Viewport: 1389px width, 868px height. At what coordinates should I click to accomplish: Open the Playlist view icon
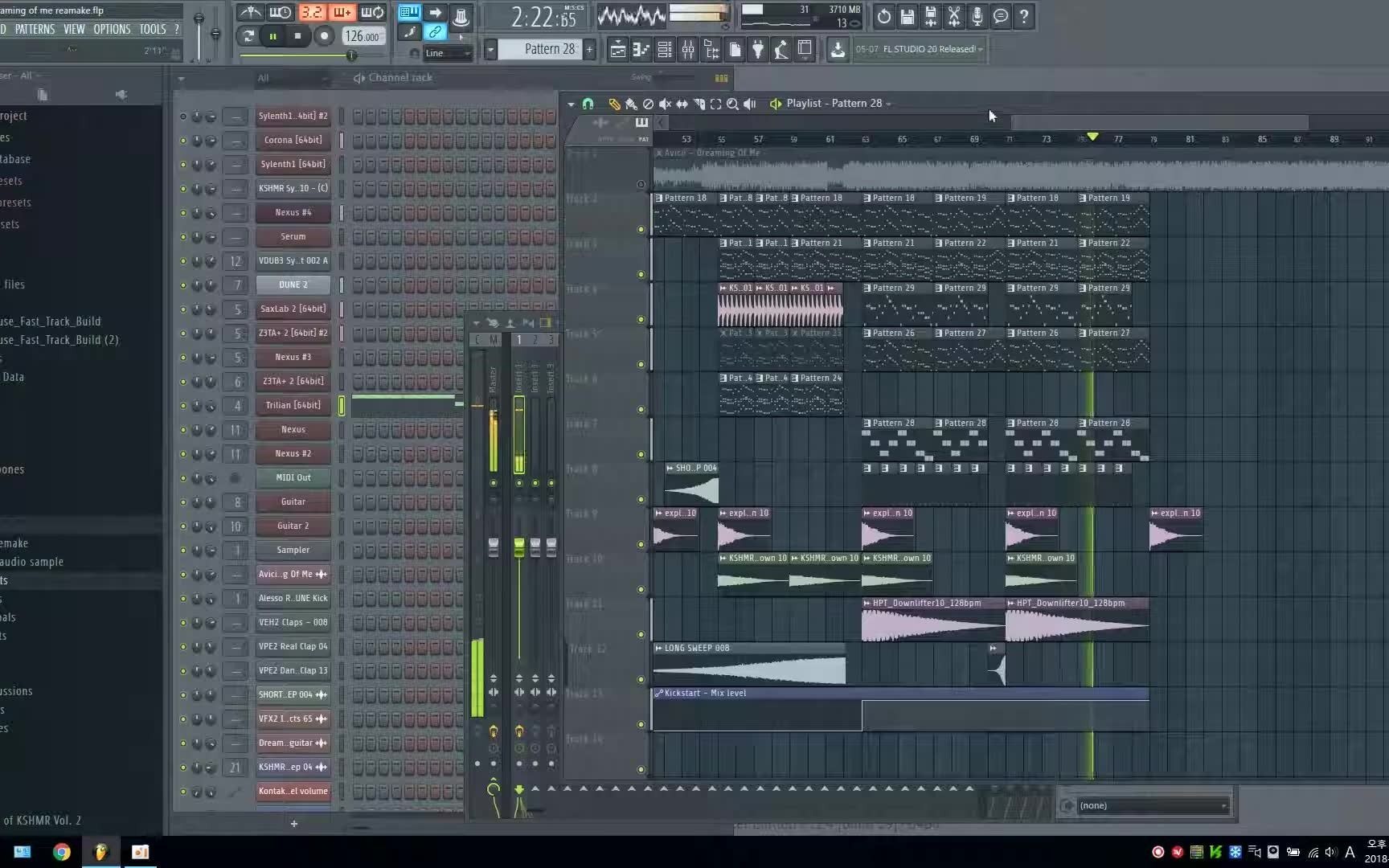pyautogui.click(x=617, y=50)
